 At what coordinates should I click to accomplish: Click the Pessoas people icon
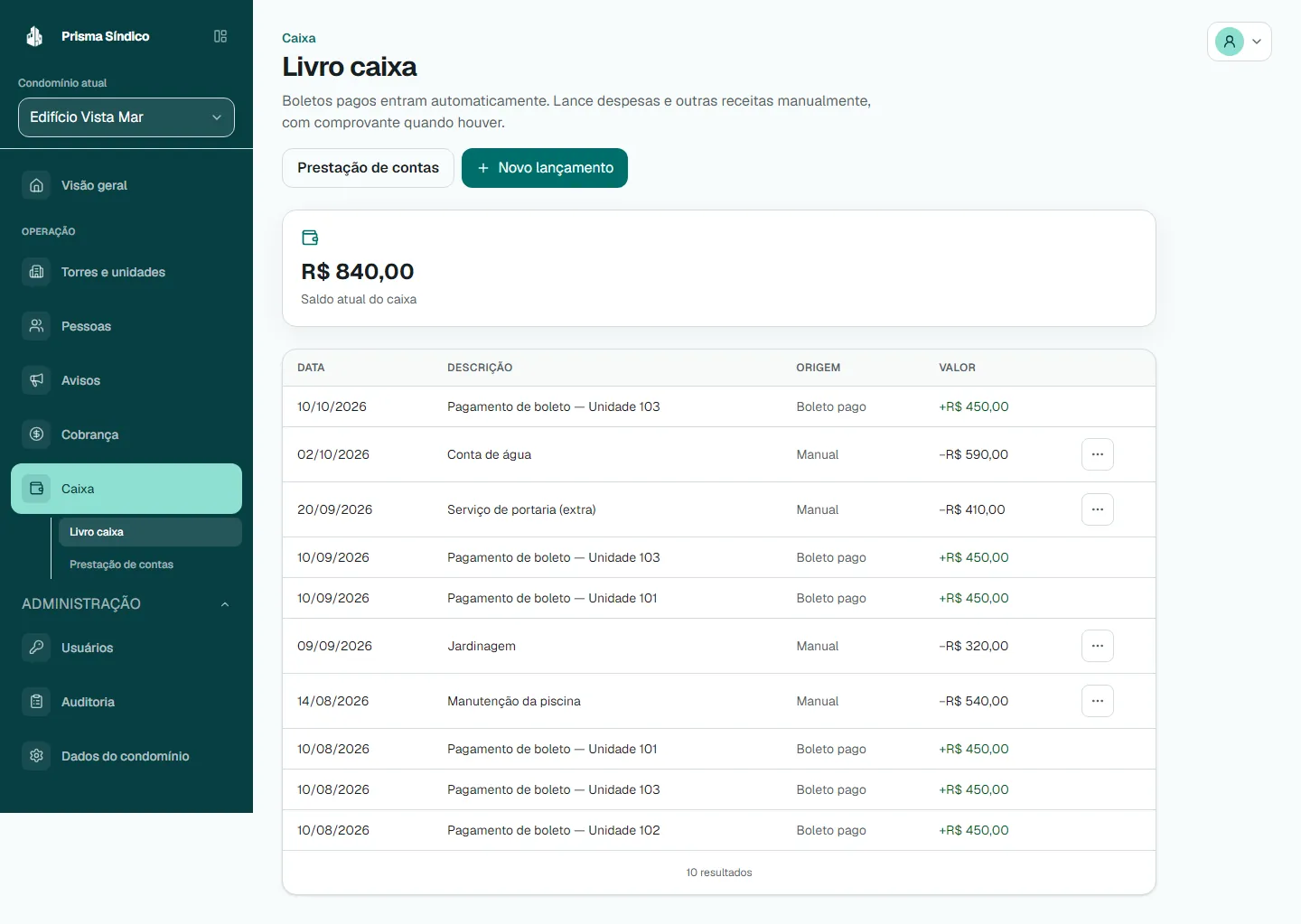click(36, 326)
